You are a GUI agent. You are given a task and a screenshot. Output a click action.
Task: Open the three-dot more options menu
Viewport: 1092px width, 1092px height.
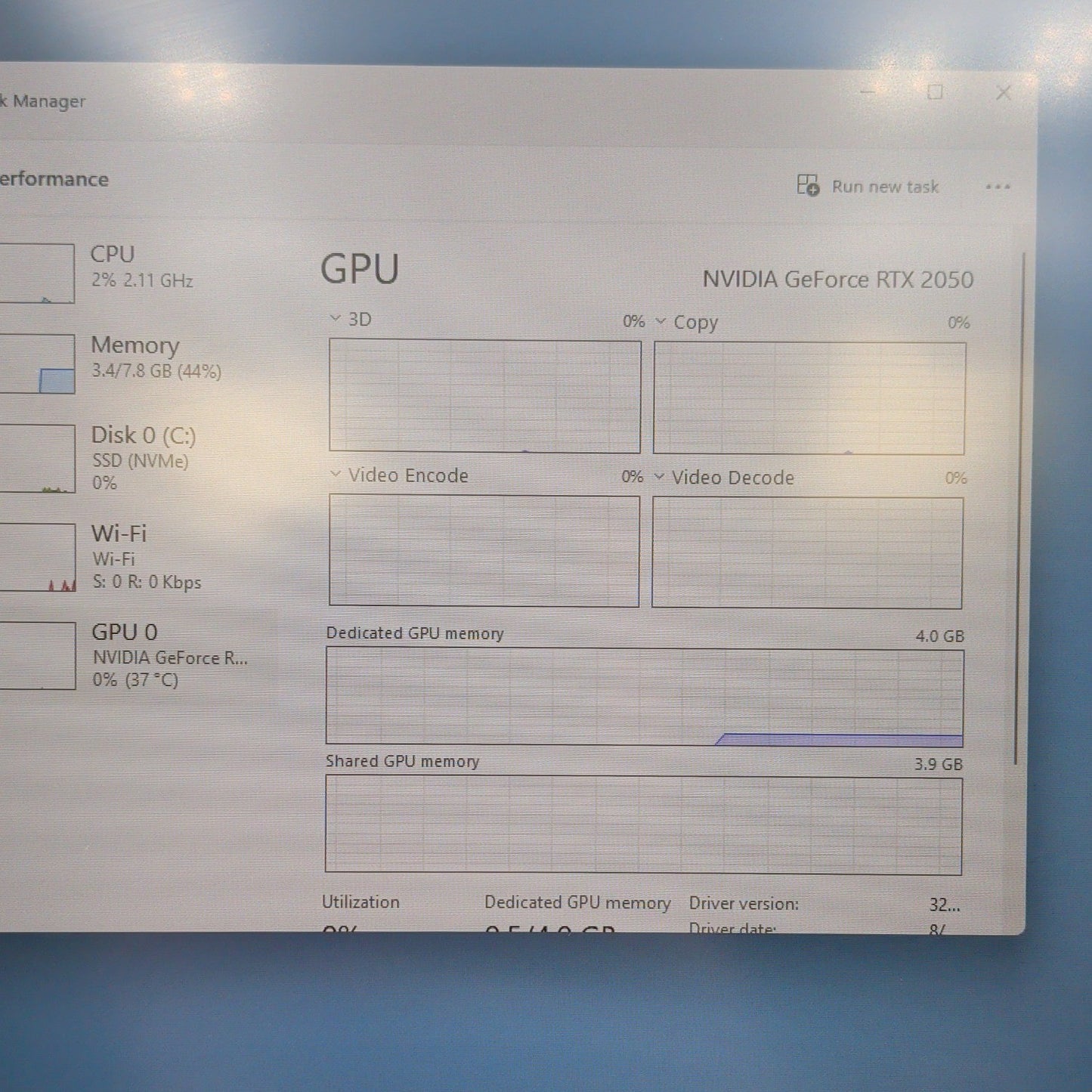pyautogui.click(x=998, y=187)
